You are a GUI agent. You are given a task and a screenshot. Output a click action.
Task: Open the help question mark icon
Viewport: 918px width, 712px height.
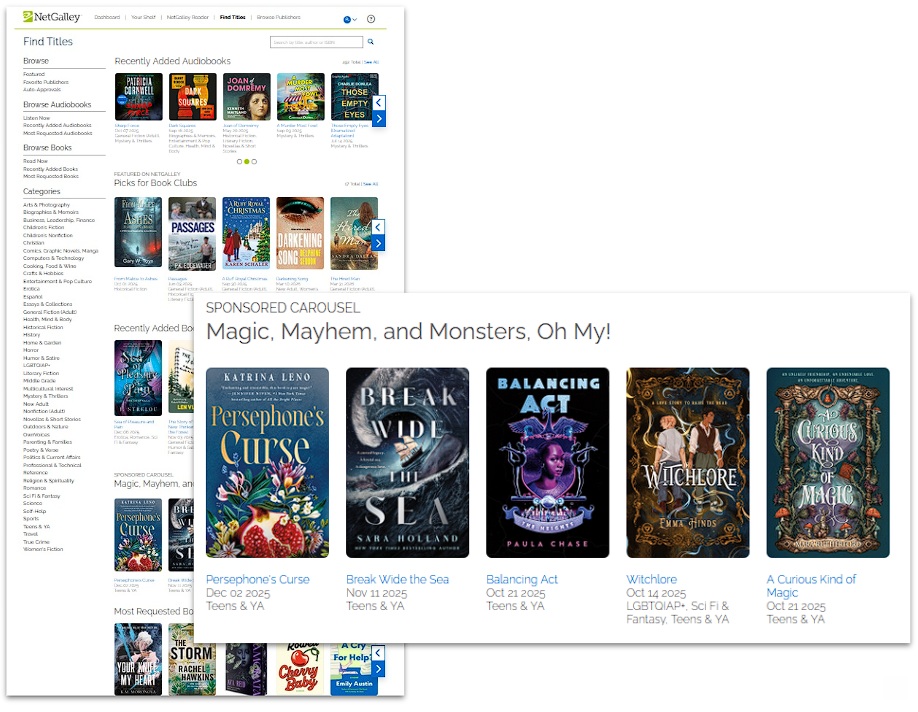coord(371,19)
